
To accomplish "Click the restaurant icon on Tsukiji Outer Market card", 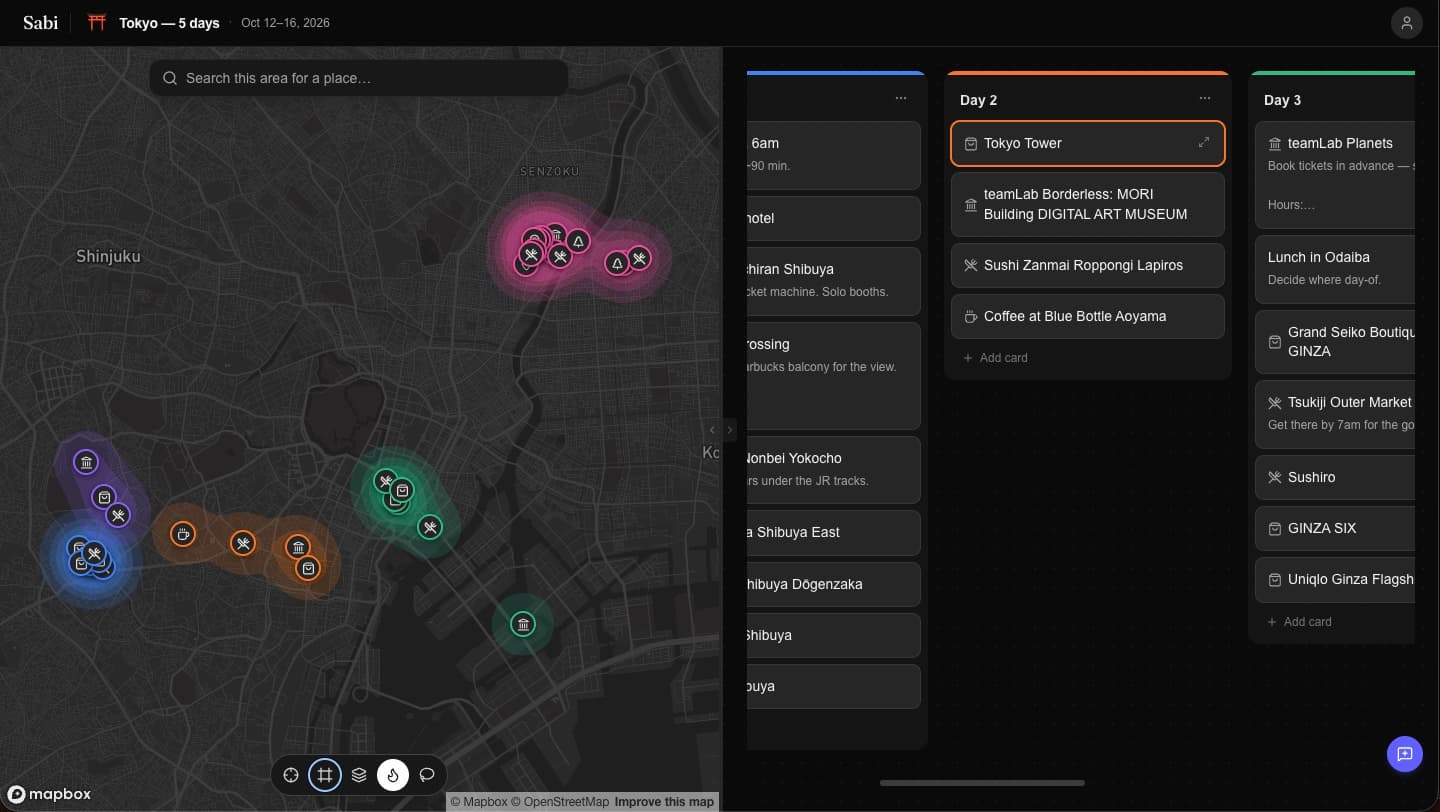I will tap(1274, 403).
